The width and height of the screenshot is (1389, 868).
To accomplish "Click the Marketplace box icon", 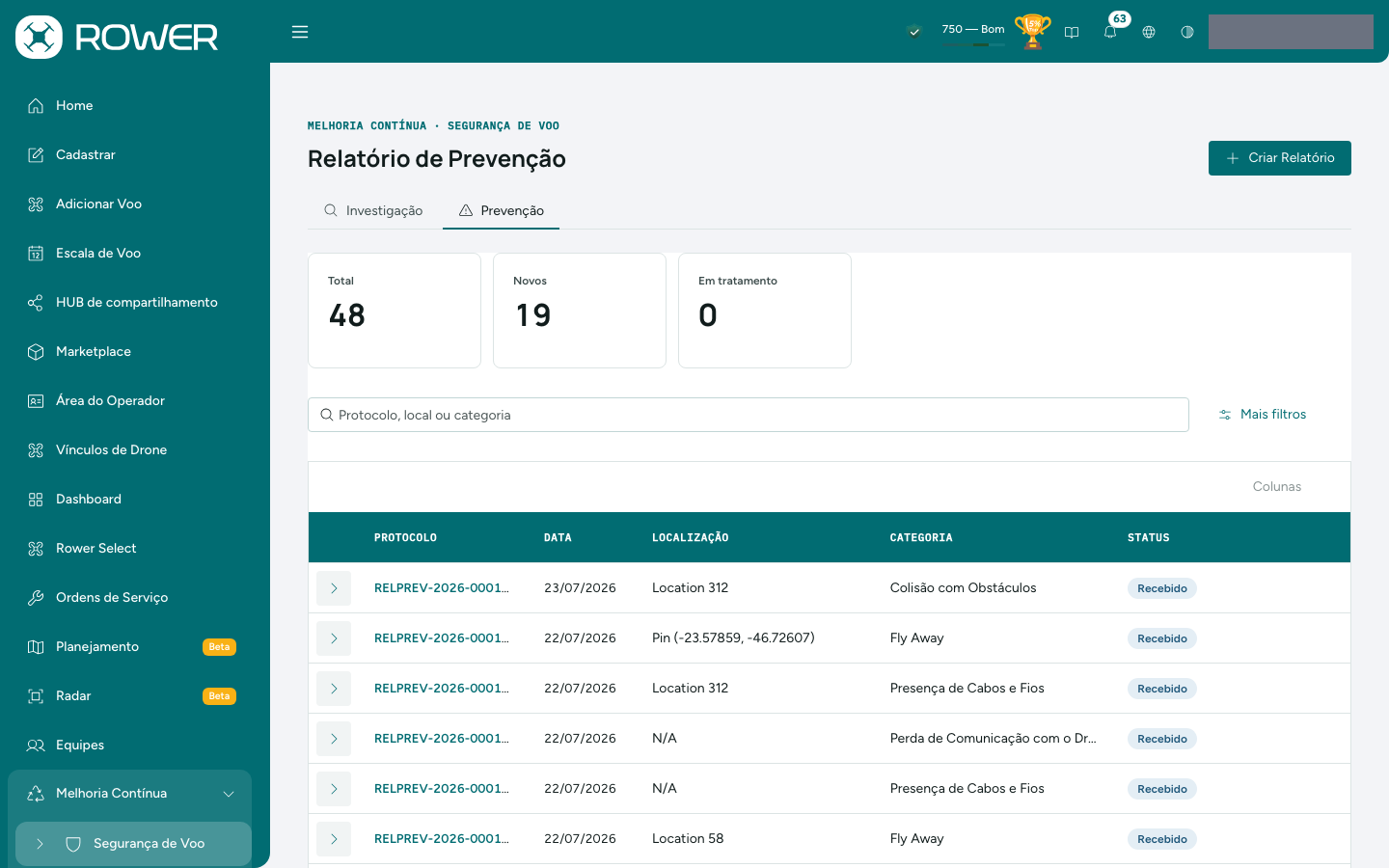I will 36,352.
